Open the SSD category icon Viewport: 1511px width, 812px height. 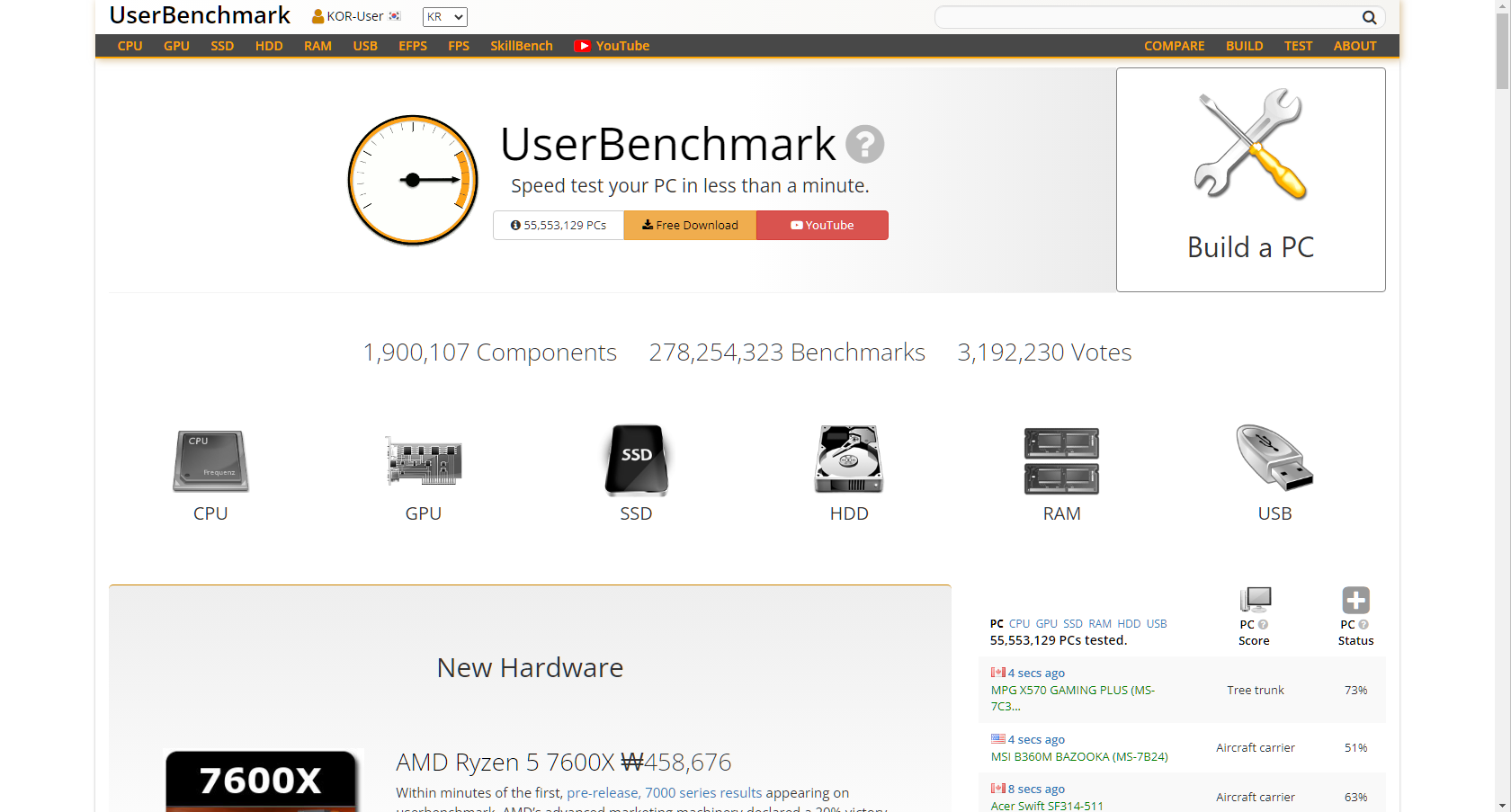(636, 460)
